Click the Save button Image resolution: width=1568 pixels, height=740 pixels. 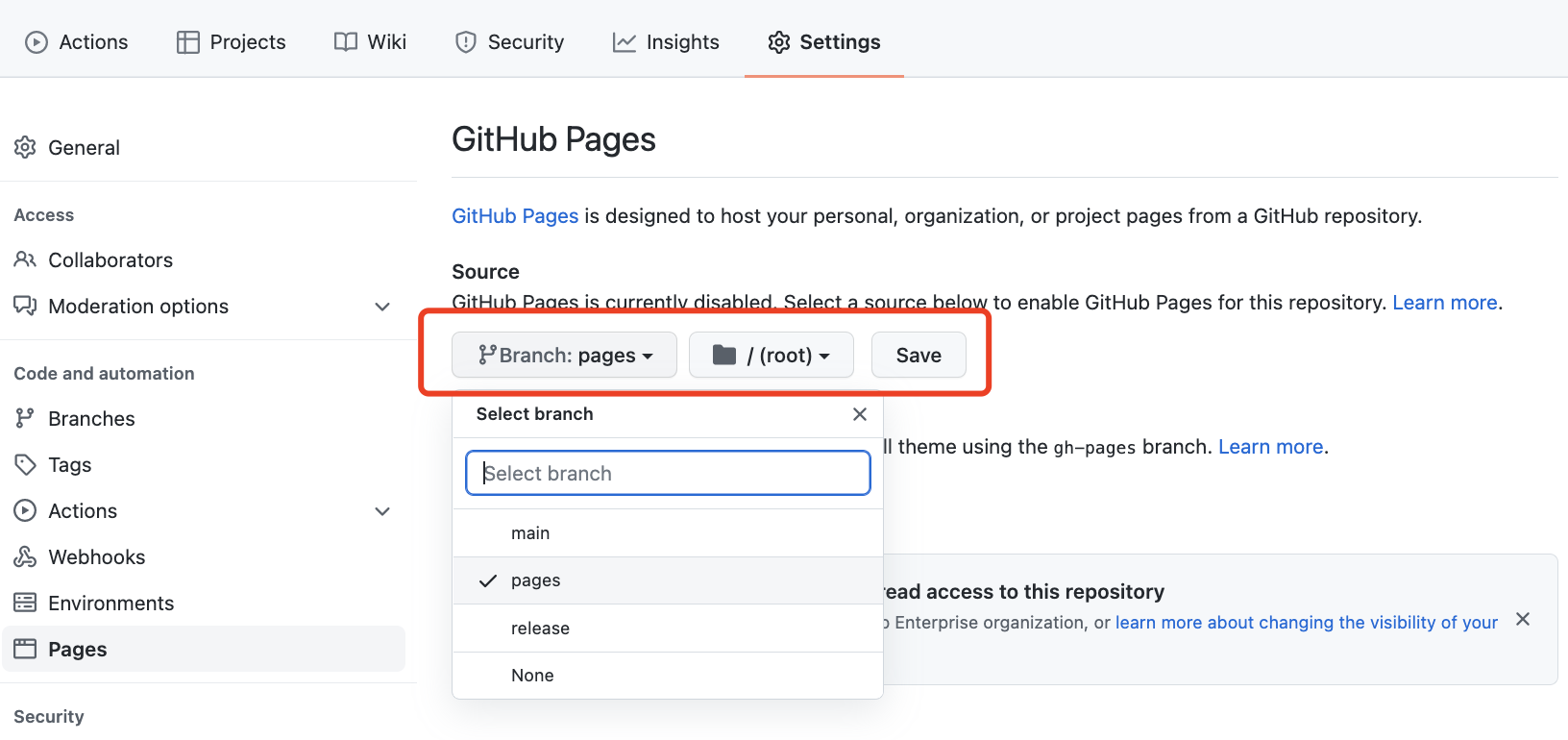[919, 356]
